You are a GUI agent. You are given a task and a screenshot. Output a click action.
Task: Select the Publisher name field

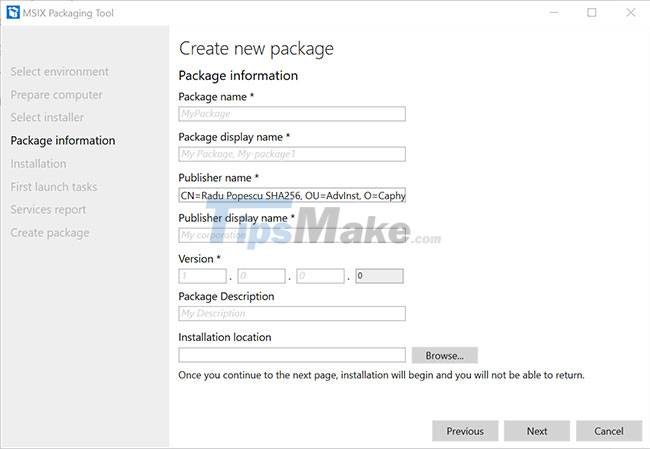point(292,195)
